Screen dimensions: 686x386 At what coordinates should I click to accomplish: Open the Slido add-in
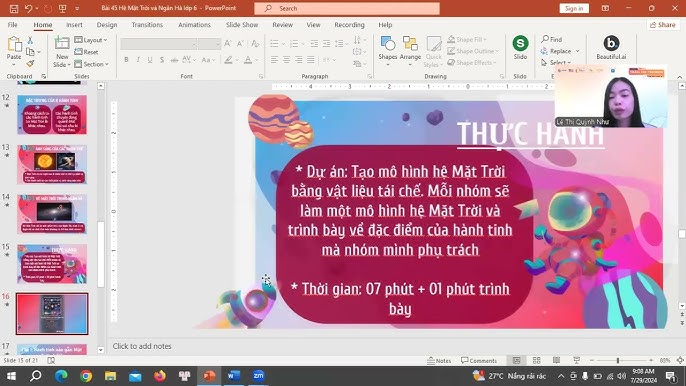point(520,48)
